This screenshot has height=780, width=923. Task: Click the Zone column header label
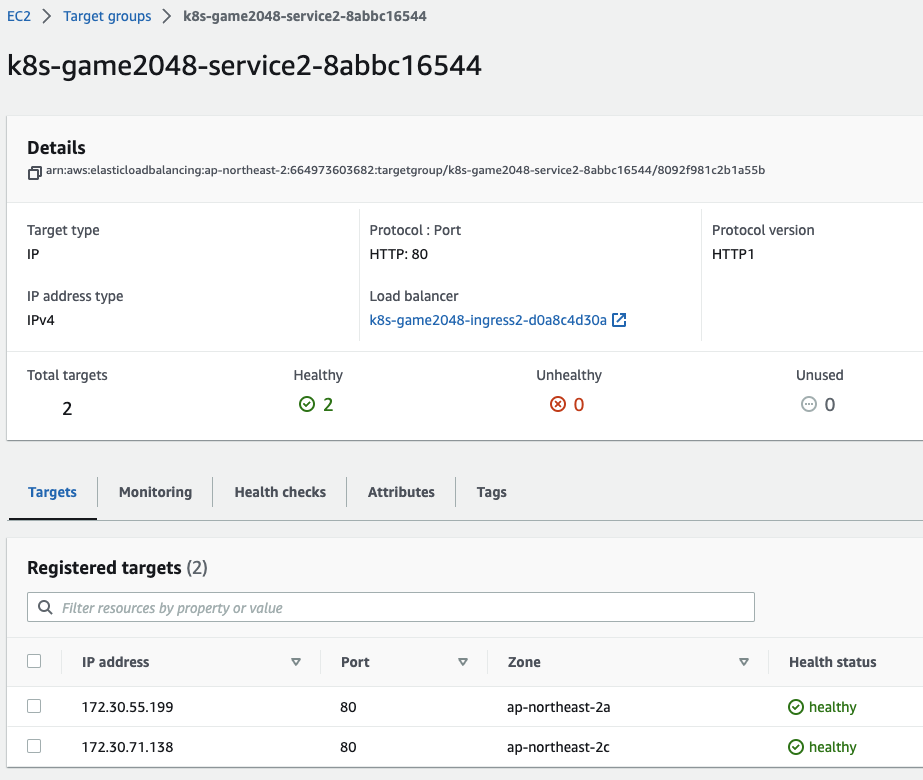click(524, 662)
